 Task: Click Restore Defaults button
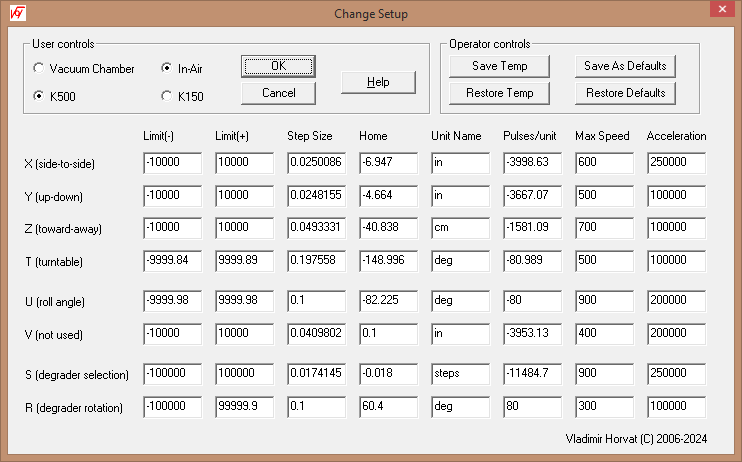(625, 93)
